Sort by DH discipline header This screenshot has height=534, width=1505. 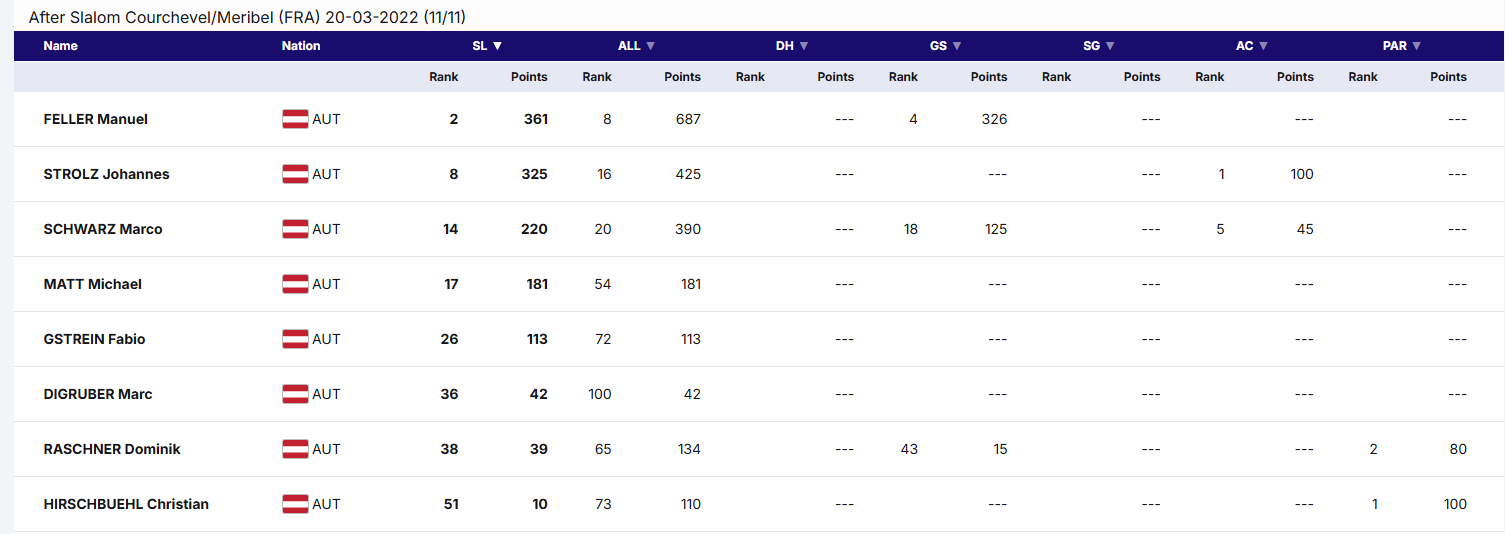click(x=792, y=46)
